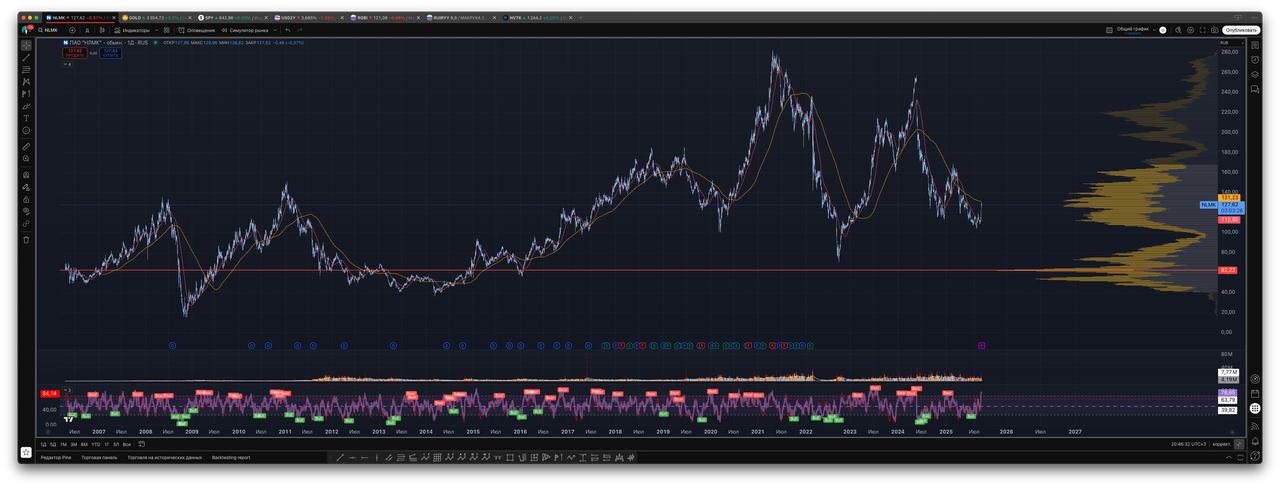Click the trash icon to remove drawings
Viewport: 1280px width, 487px height.
click(x=26, y=240)
